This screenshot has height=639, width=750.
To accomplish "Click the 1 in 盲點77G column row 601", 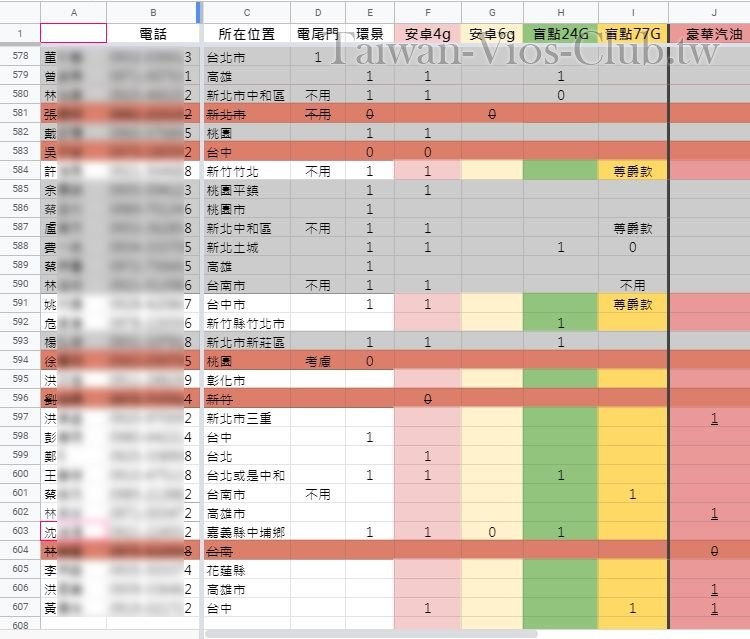I will click(x=633, y=494).
